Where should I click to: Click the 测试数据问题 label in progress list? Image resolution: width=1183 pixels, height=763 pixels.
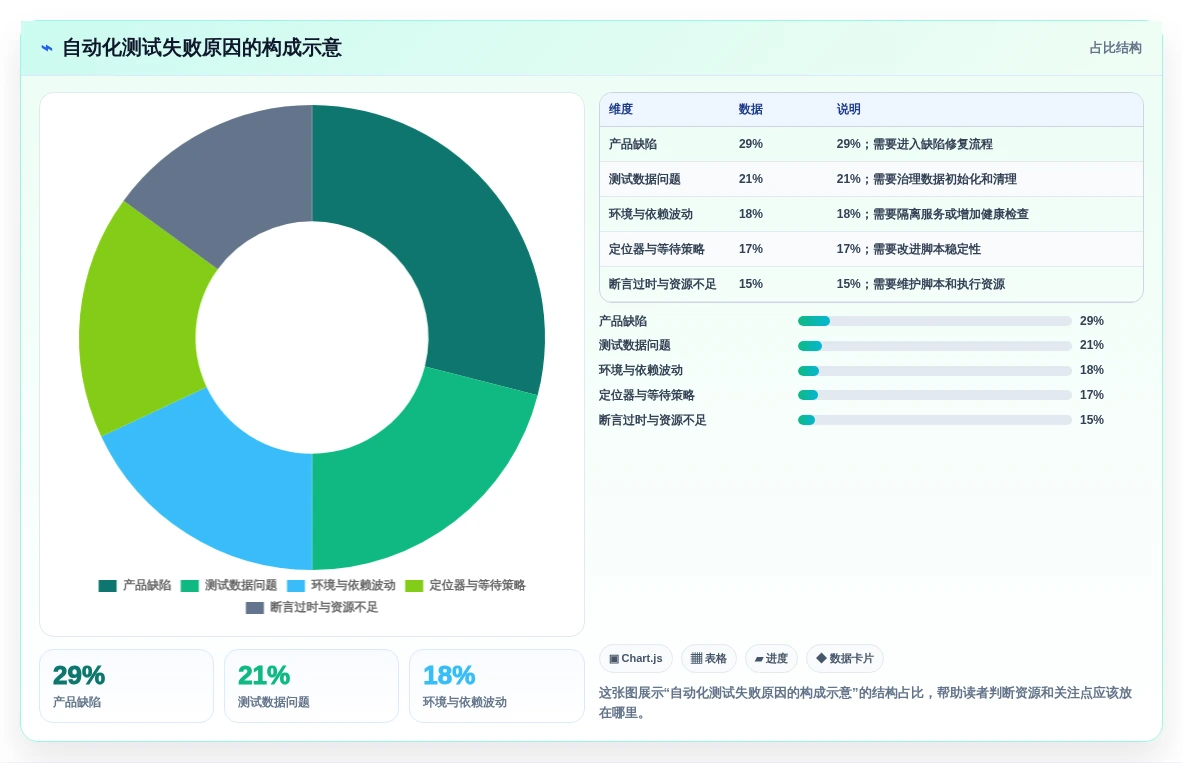(x=635, y=346)
